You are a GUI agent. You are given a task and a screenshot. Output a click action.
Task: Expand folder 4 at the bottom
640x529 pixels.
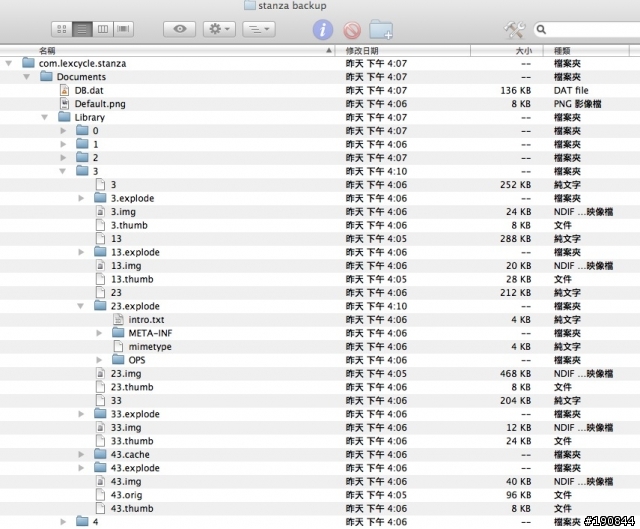tap(63, 522)
